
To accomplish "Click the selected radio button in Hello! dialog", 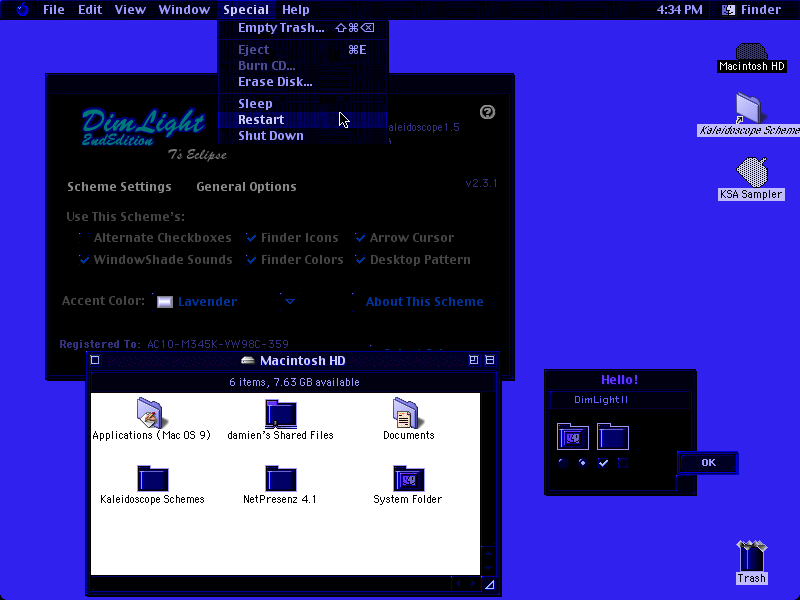I will pos(583,463).
